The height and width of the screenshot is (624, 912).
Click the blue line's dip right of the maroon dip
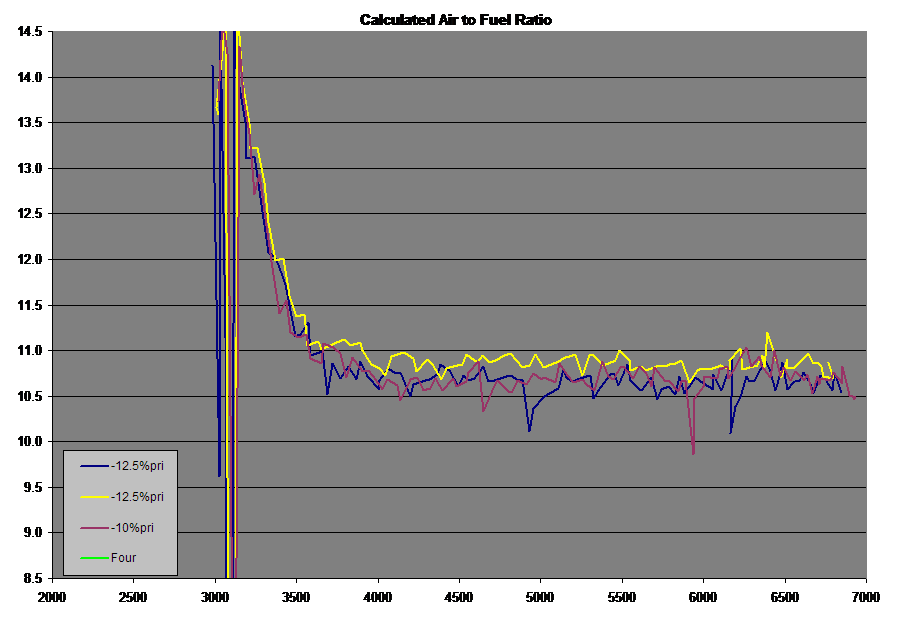[731, 432]
